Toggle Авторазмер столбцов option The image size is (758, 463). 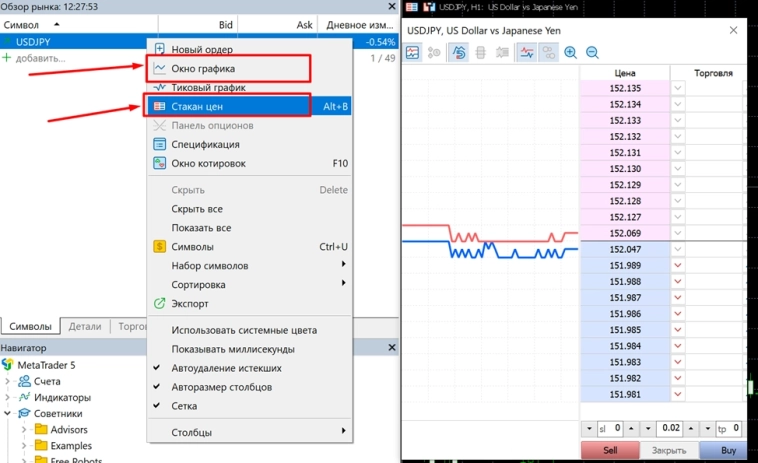pos(221,387)
